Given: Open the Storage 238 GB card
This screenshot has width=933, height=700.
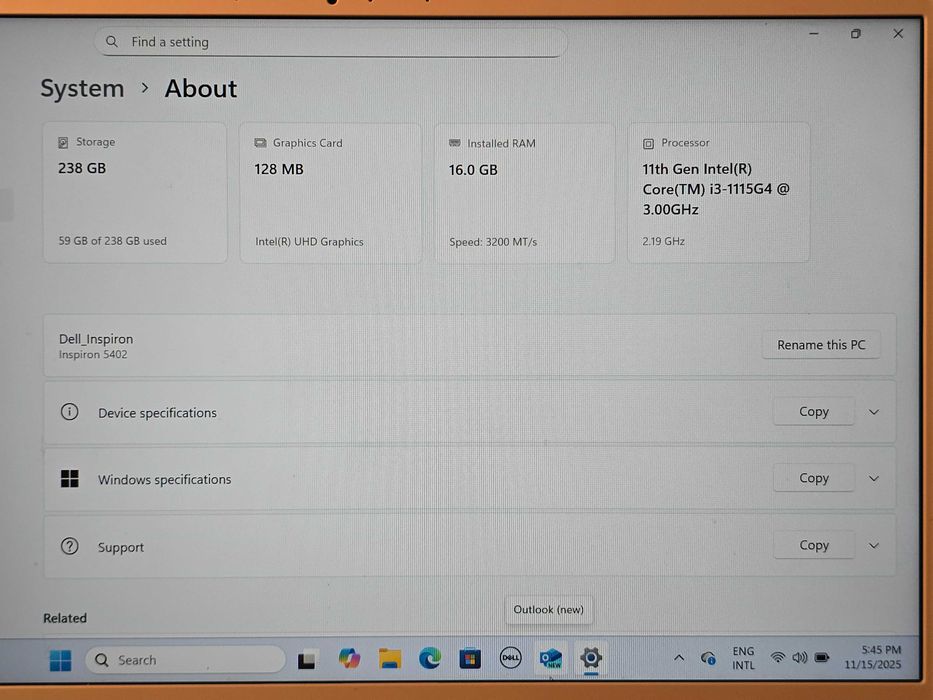Looking at the screenshot, I should pyautogui.click(x=135, y=192).
